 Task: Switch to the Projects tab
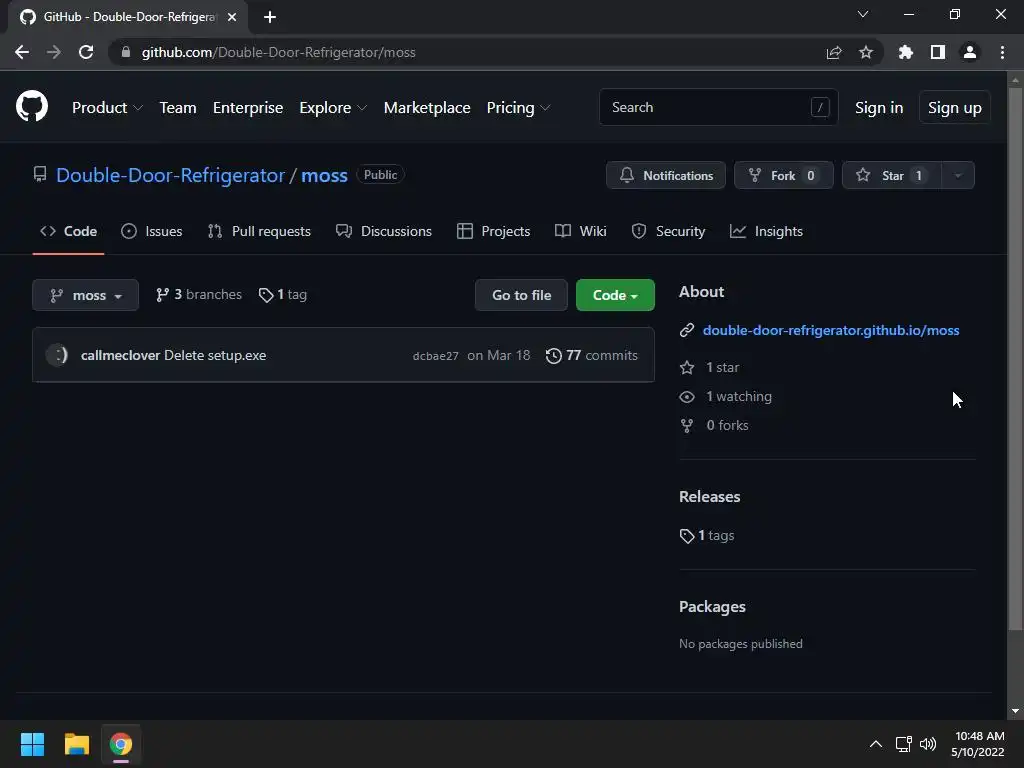(x=493, y=231)
